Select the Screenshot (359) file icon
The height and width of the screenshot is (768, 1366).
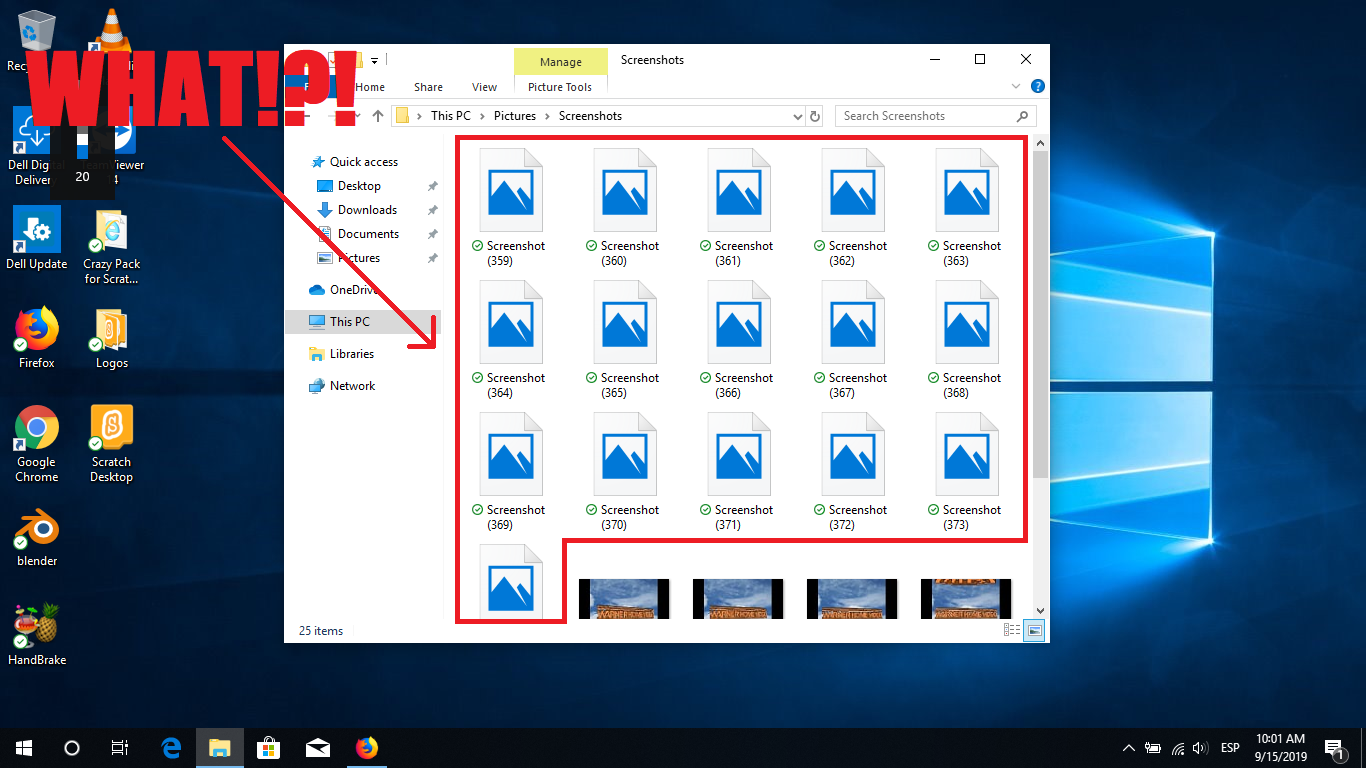point(511,192)
